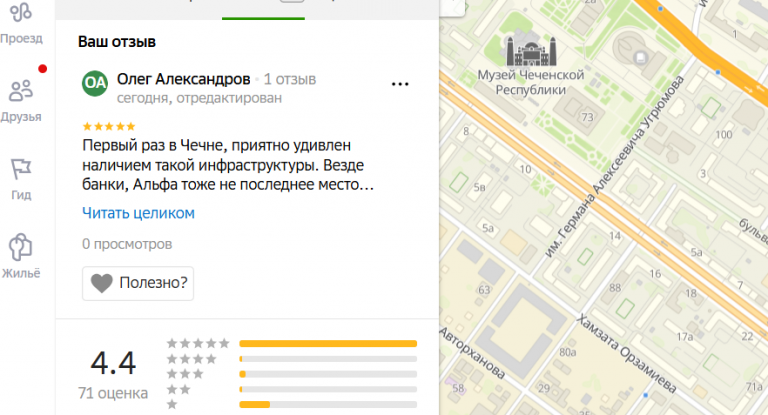Click the 1 отзыв count text
768x415 pixels.
point(290,79)
